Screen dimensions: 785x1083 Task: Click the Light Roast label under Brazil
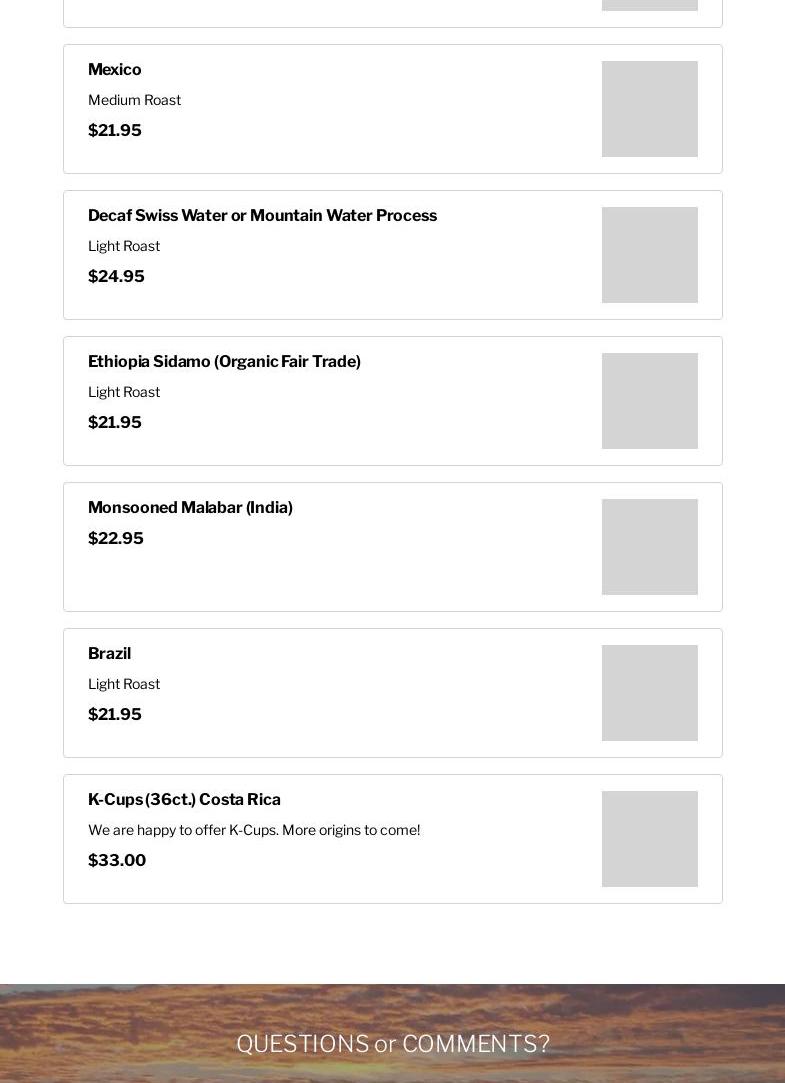point(124,684)
